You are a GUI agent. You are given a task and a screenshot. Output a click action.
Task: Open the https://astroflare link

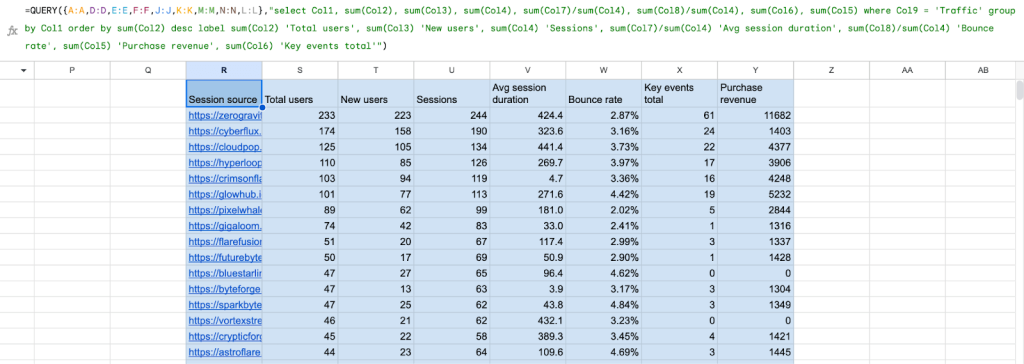pos(225,352)
